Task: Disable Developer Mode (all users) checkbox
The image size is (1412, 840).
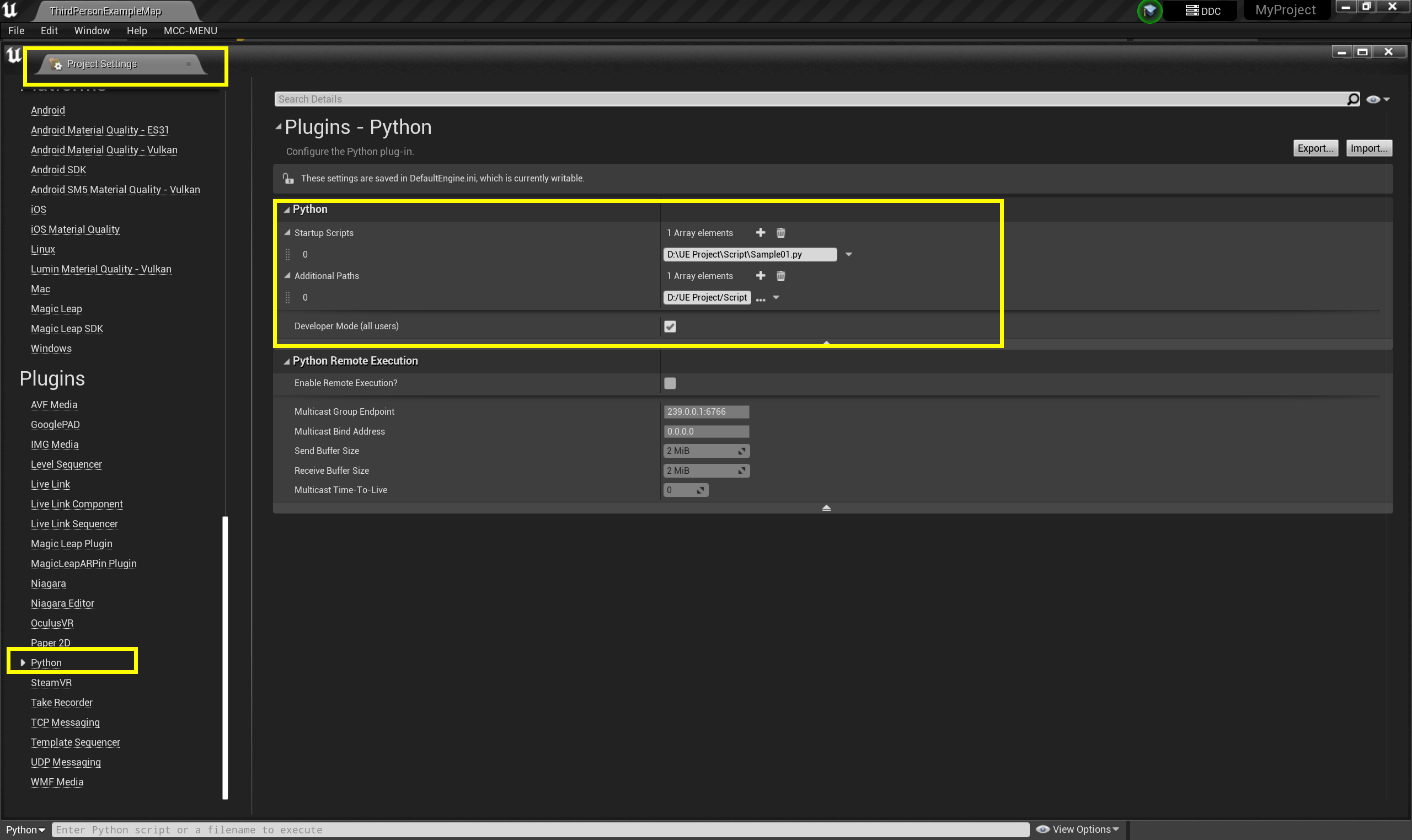Action: [x=670, y=327]
